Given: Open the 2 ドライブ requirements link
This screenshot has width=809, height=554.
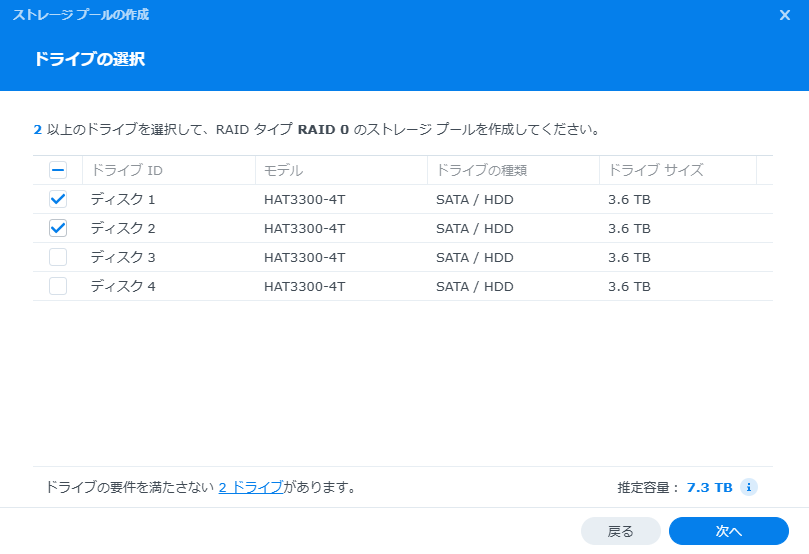Looking at the screenshot, I should pyautogui.click(x=250, y=487).
